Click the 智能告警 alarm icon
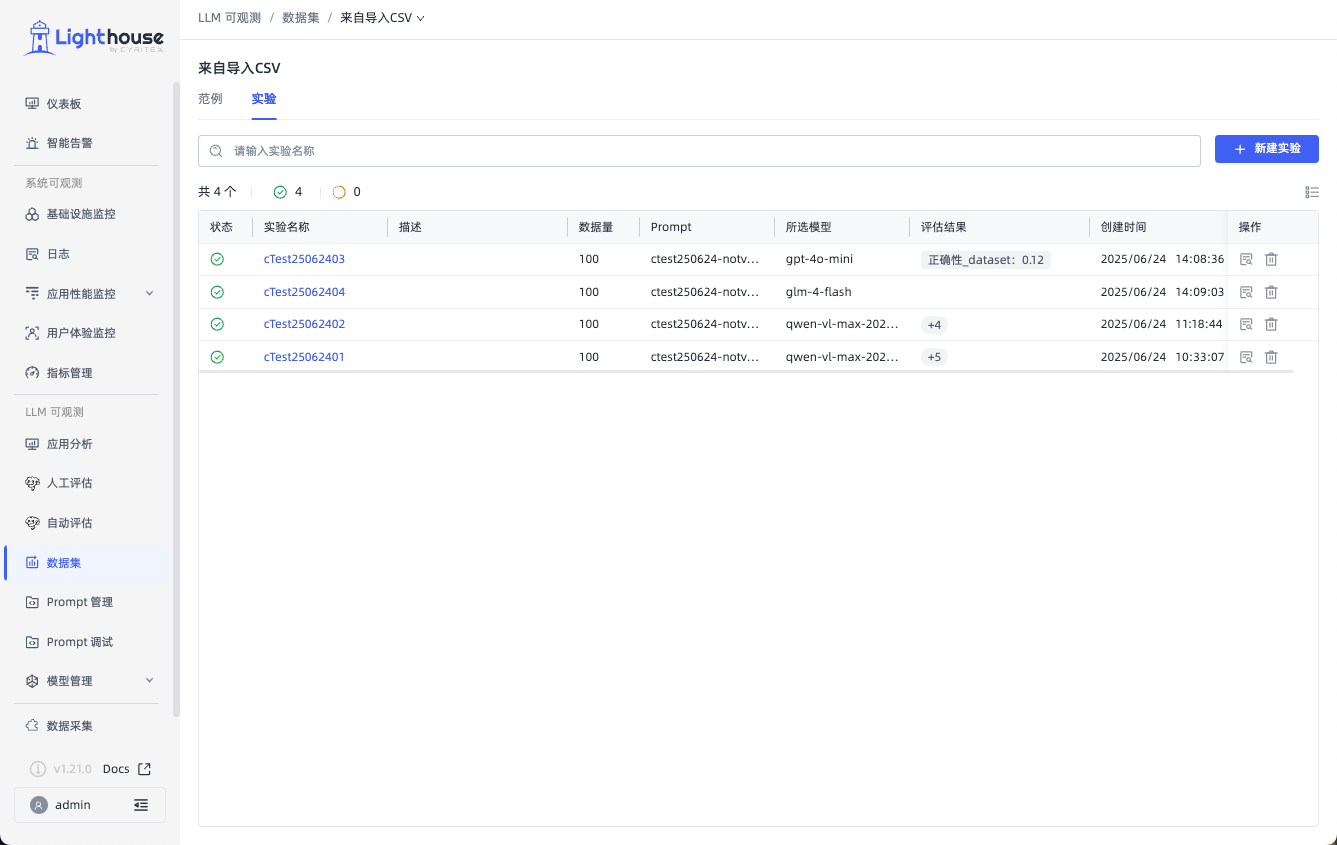 tap(32, 143)
